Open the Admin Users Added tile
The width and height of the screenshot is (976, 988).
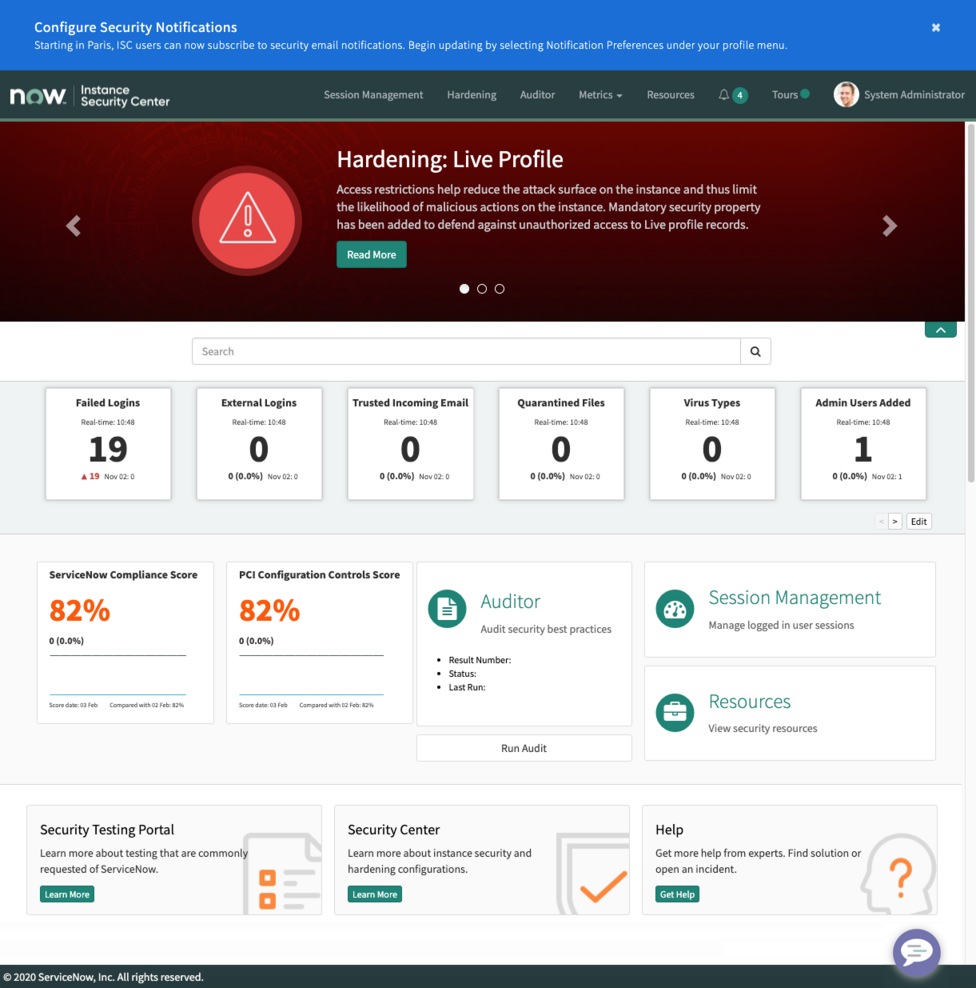863,444
